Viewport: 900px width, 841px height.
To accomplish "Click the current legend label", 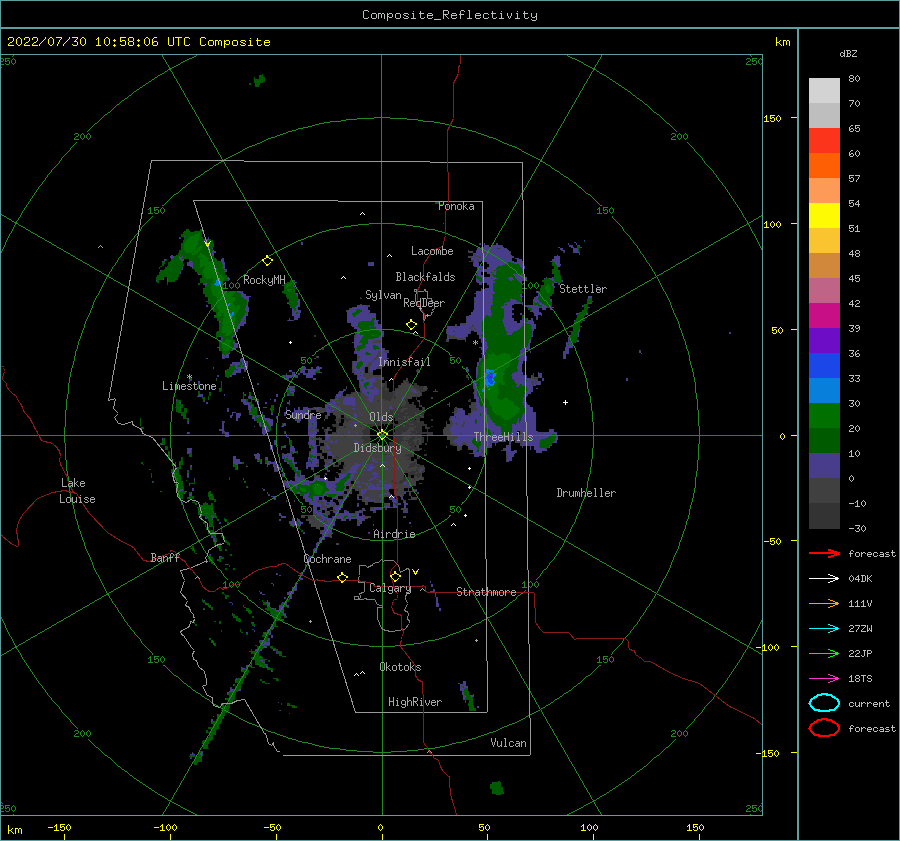I will click(869, 703).
